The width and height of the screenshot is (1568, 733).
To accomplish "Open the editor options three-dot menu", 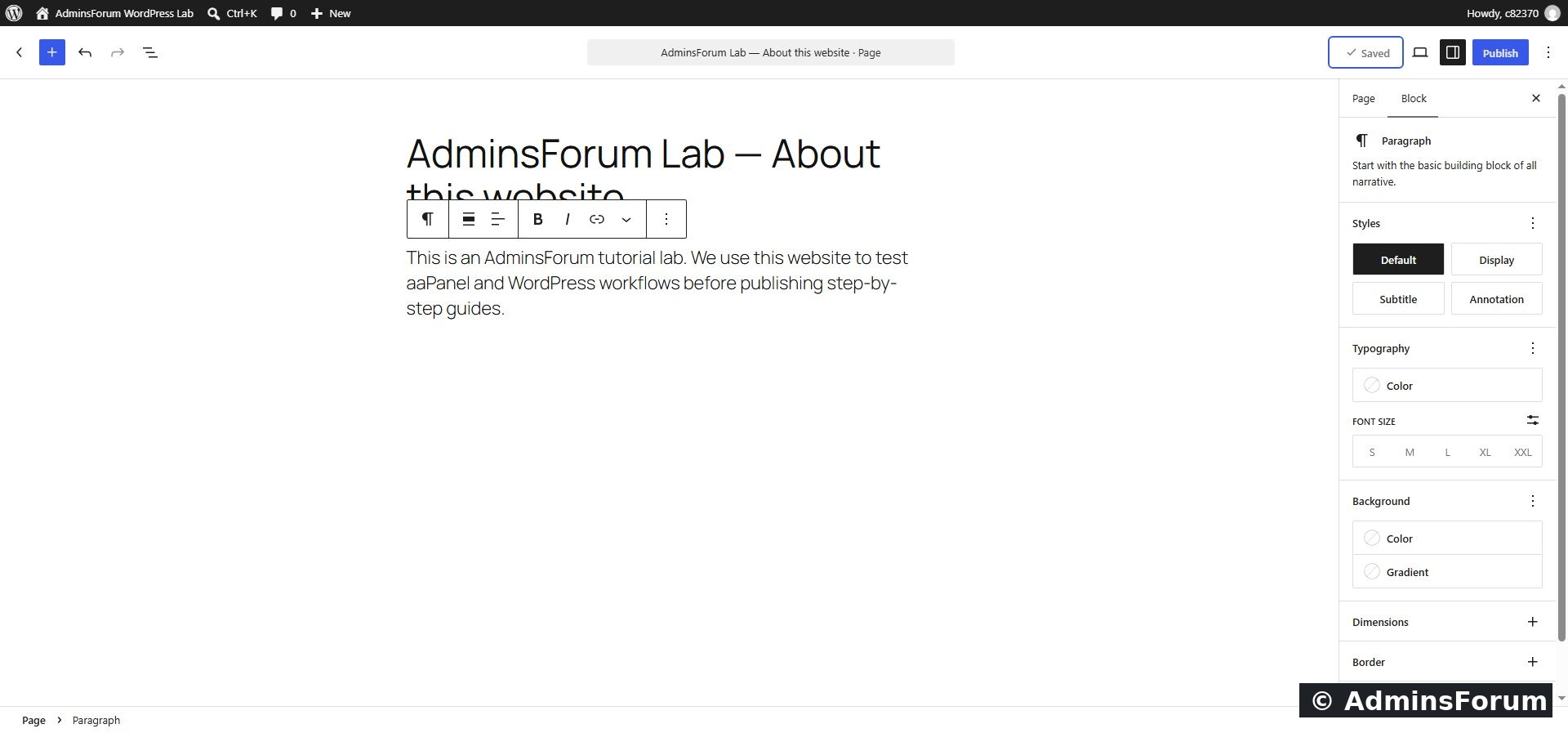I will click(1548, 52).
